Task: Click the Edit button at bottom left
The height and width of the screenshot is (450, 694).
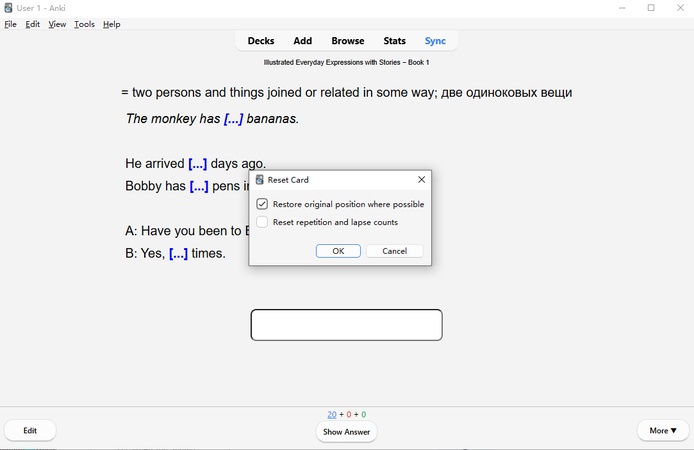Action: [x=30, y=431]
